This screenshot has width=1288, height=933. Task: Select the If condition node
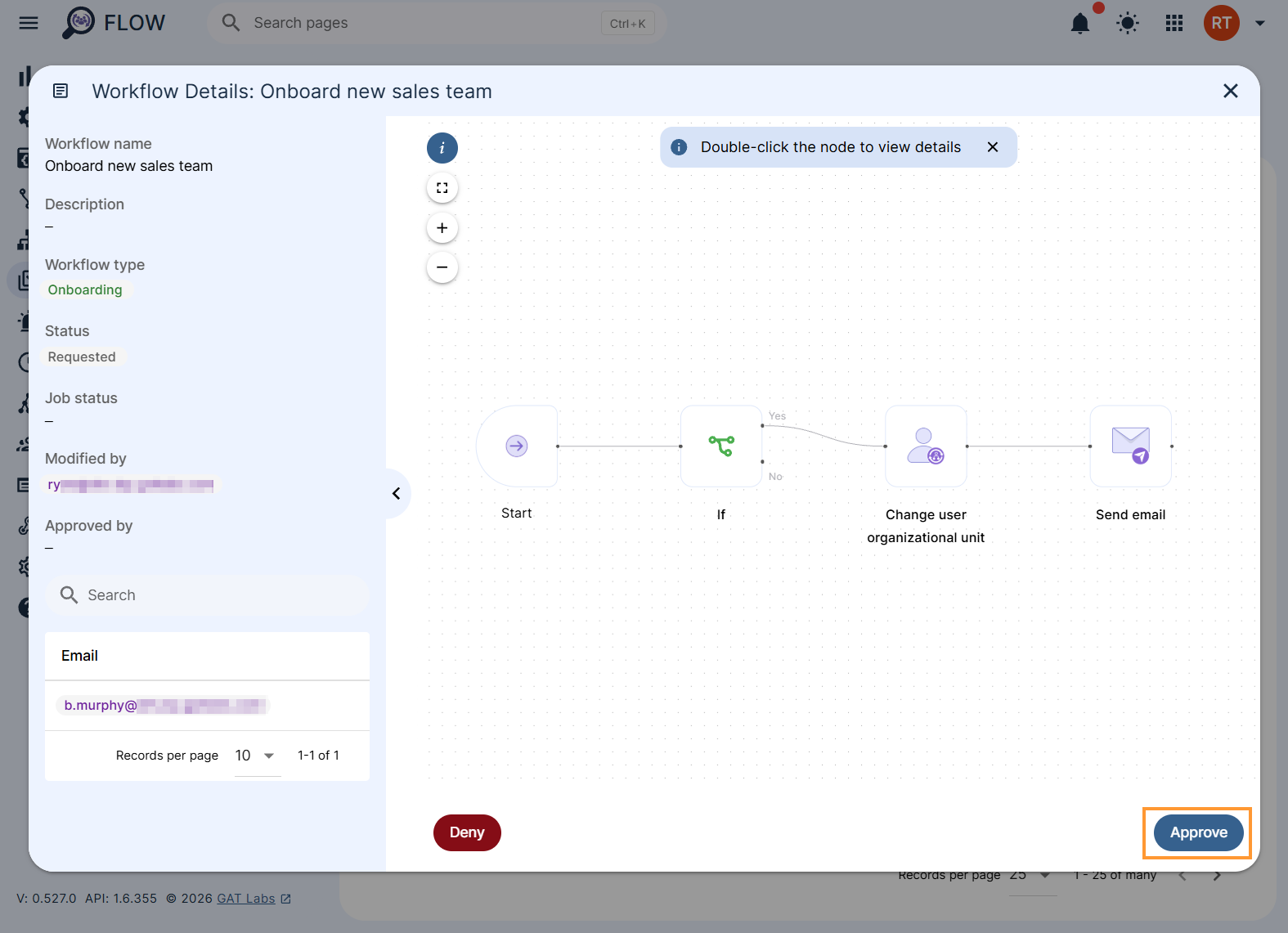(721, 446)
